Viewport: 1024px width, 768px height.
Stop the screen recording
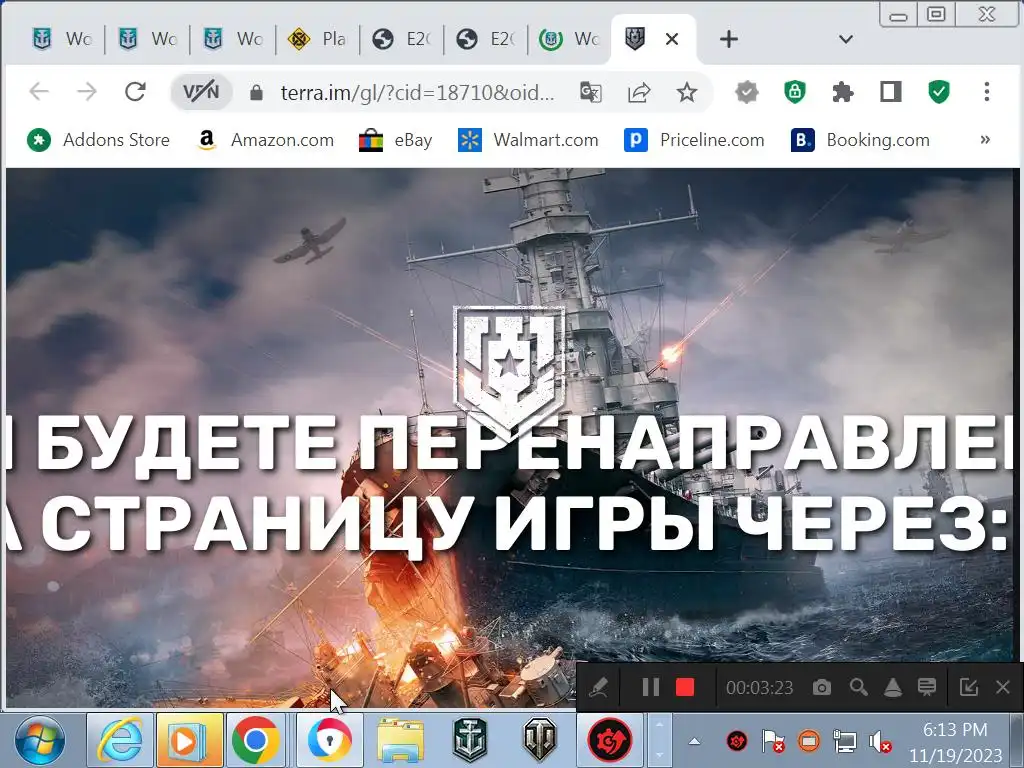pos(685,687)
